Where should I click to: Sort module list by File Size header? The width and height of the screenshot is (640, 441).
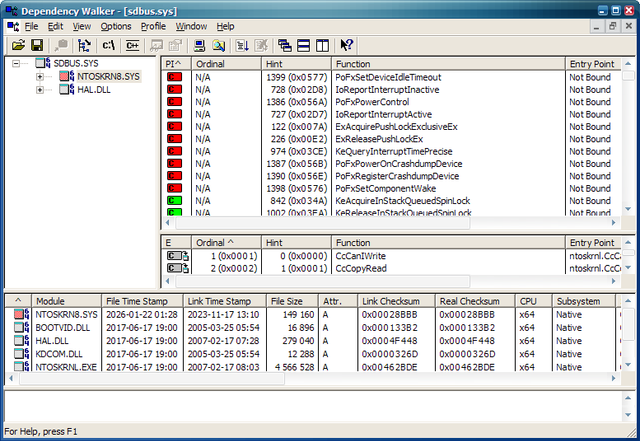[x=292, y=301]
